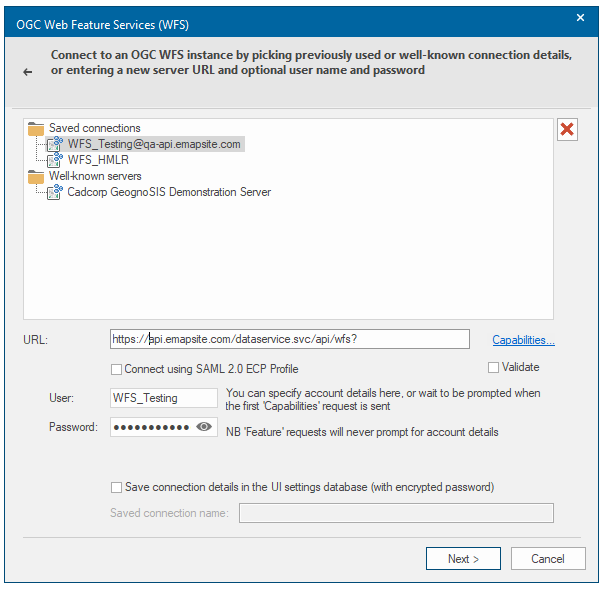Reveal password with the eye icon
Image resolution: width=600 pixels, height=592 pixels.
[x=204, y=427]
